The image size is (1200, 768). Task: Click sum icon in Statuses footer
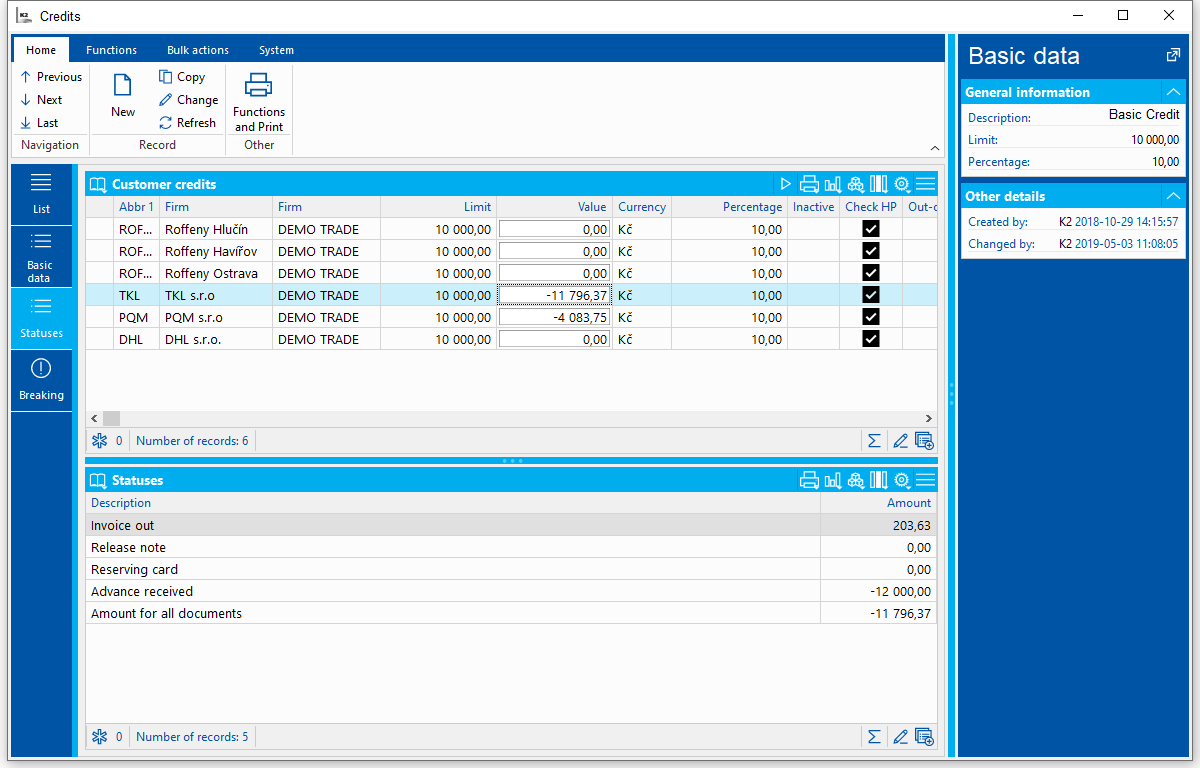point(874,736)
